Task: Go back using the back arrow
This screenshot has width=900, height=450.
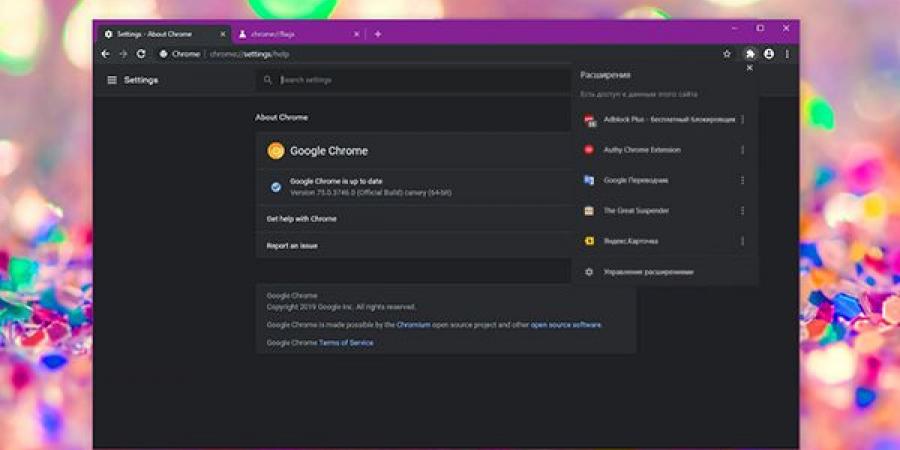Action: [106, 54]
